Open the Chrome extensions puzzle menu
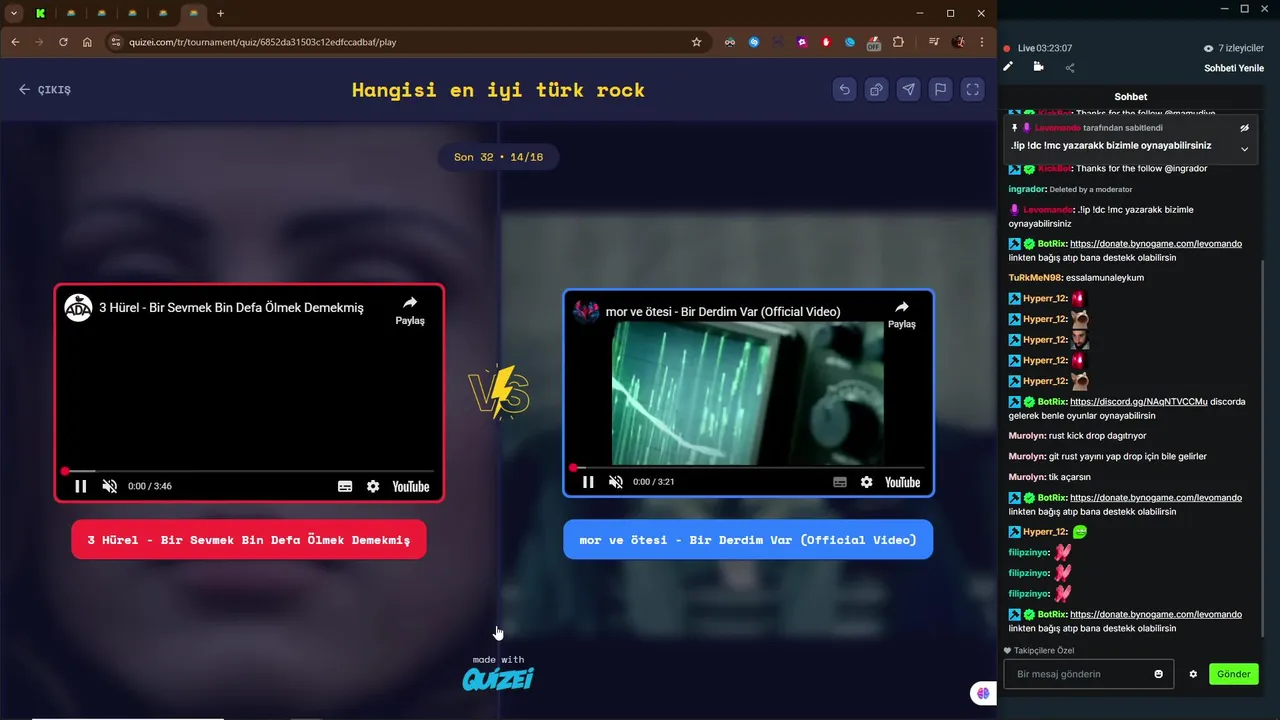The width and height of the screenshot is (1280, 720). pos(898,42)
